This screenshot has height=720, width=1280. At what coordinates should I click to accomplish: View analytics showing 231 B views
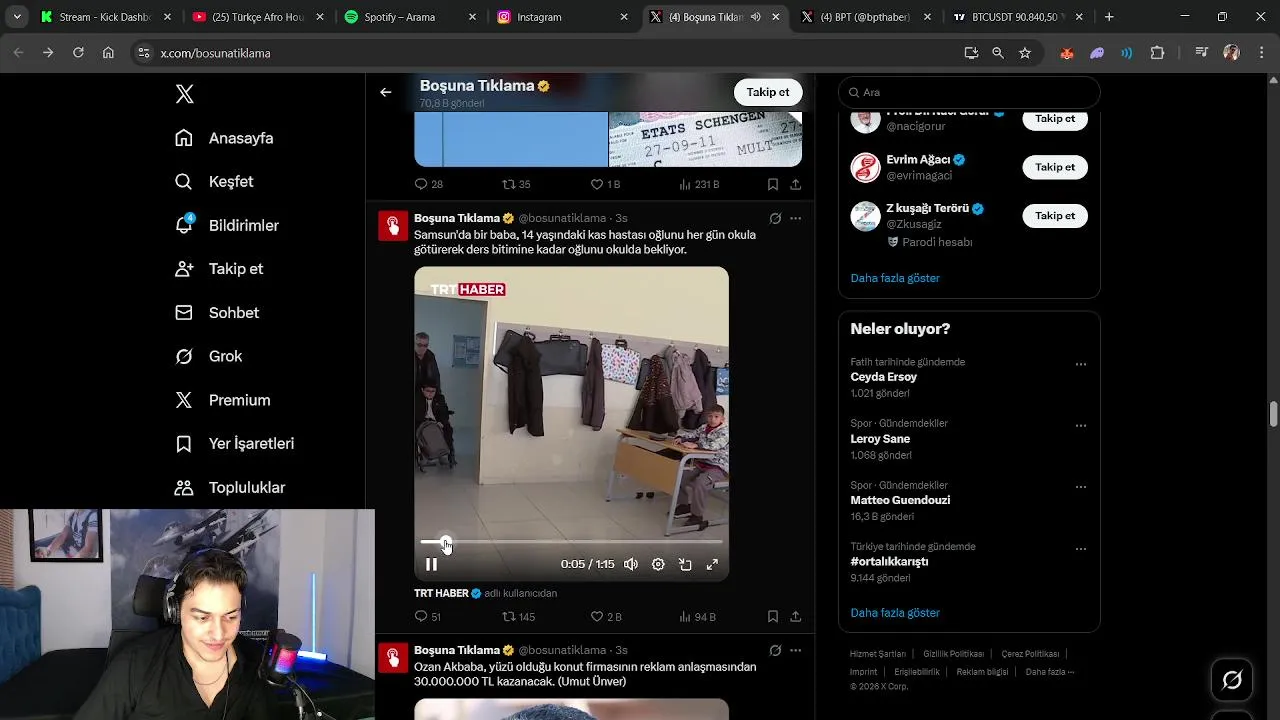click(x=699, y=185)
